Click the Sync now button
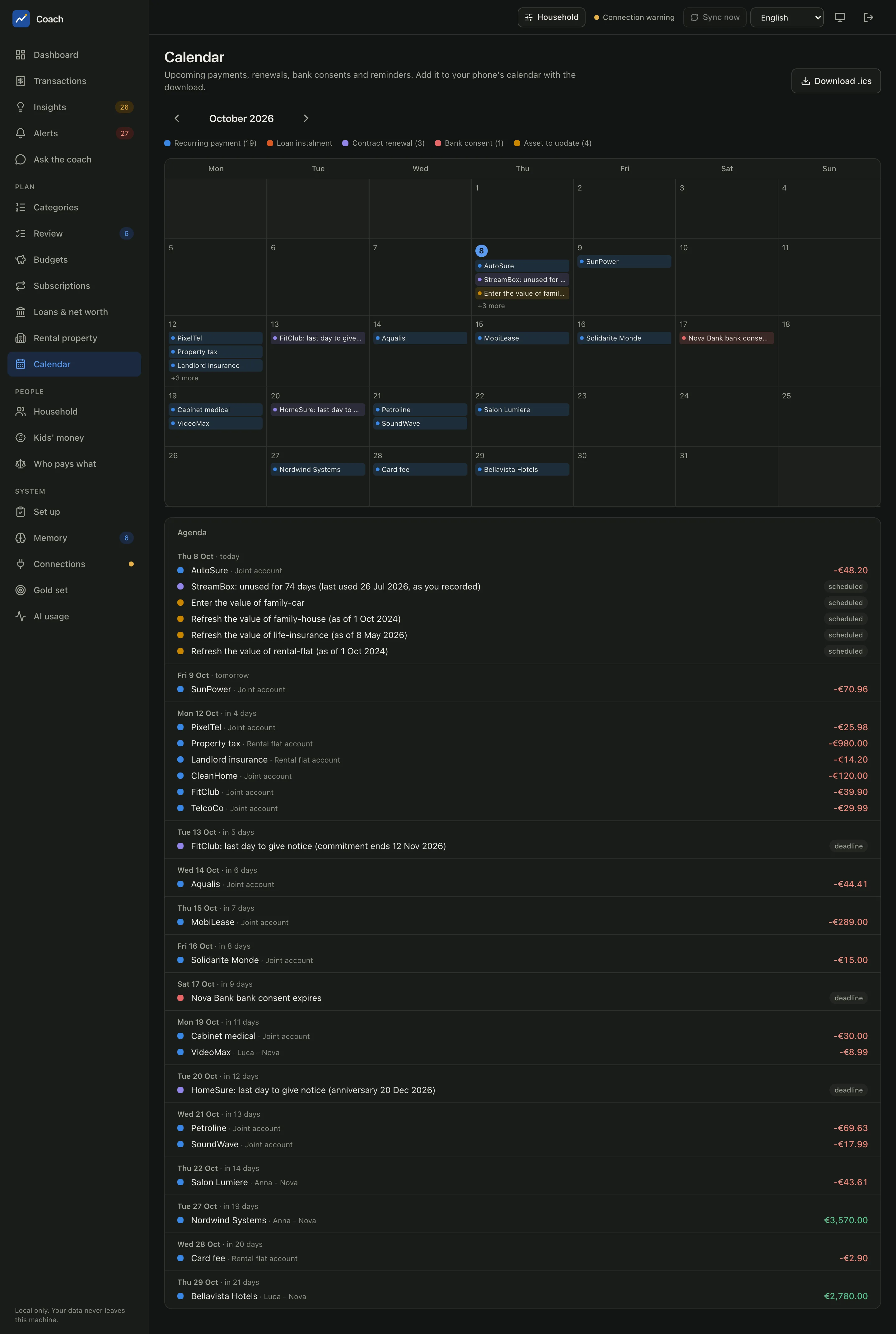 pos(714,18)
